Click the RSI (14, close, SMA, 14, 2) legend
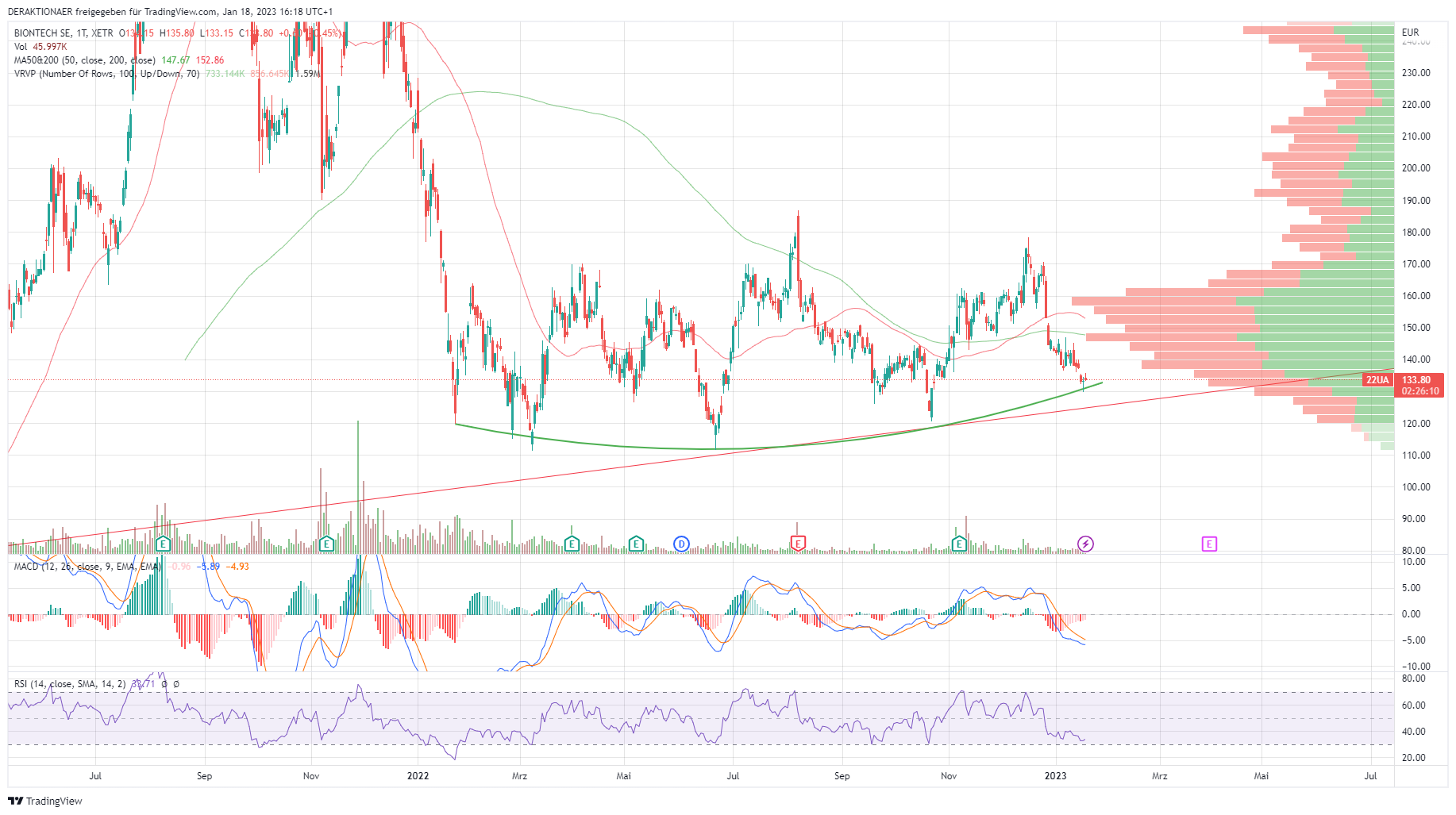Viewport: 1456px width, 815px height. [70, 684]
